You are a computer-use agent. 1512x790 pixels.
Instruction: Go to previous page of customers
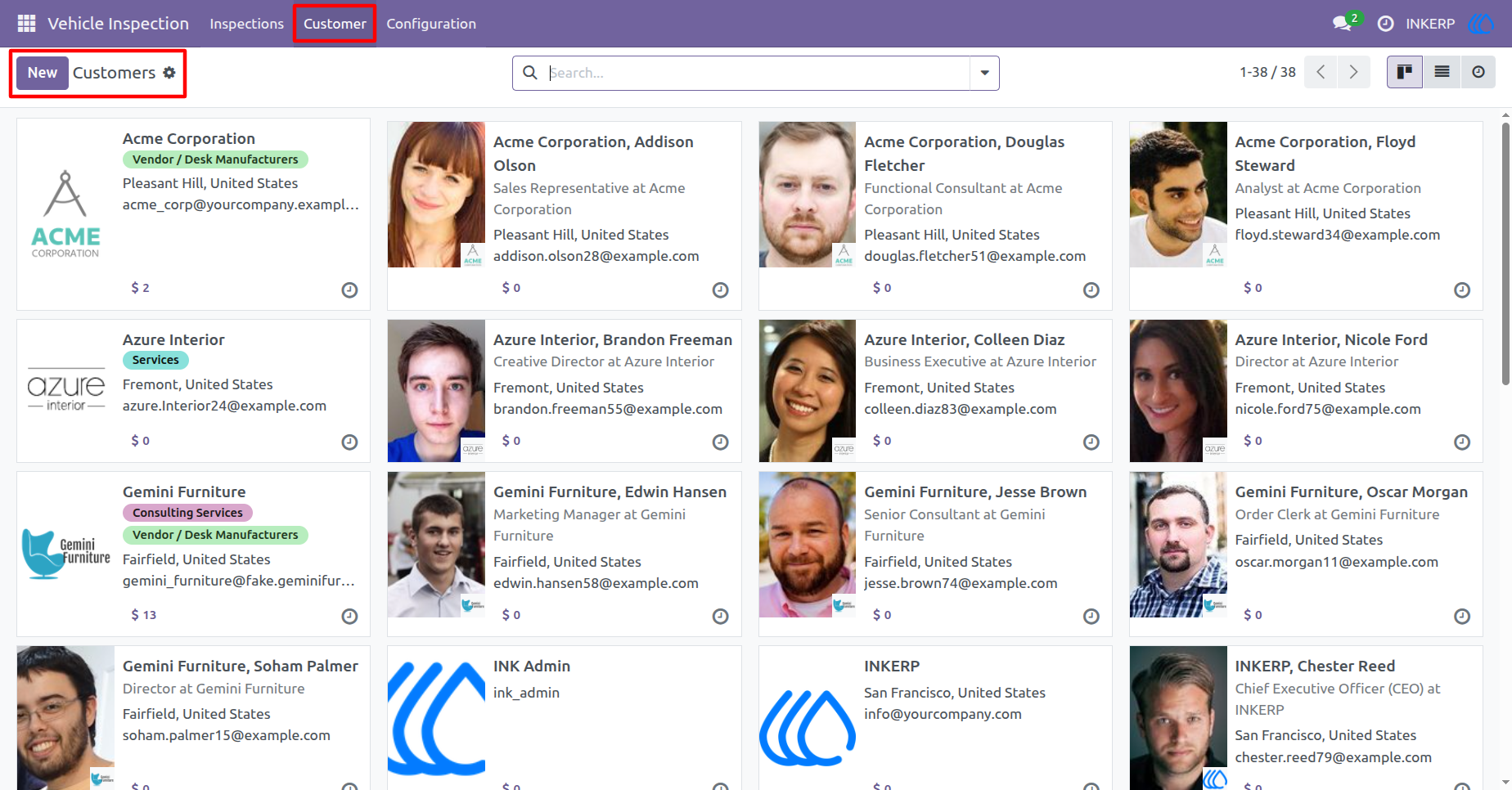tap(1321, 72)
